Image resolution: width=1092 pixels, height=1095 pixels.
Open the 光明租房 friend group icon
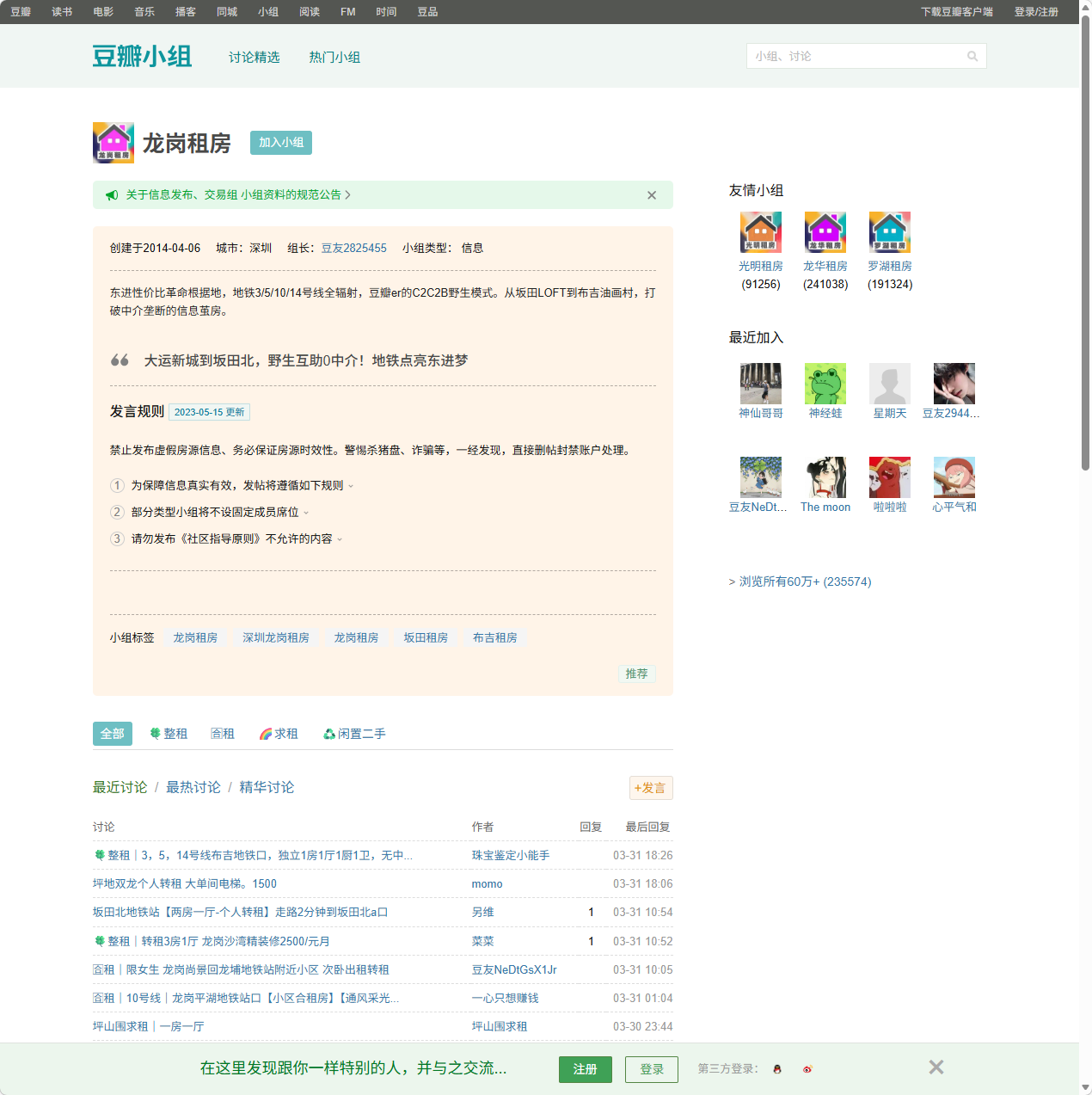[x=760, y=232]
